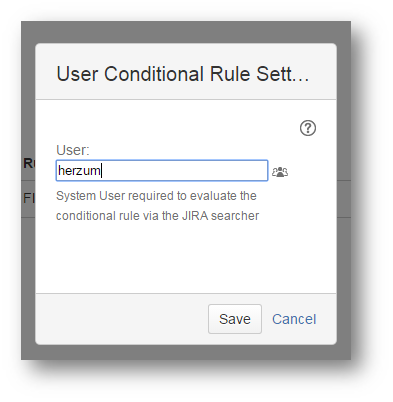Open help via the question mark icon

pyautogui.click(x=308, y=128)
